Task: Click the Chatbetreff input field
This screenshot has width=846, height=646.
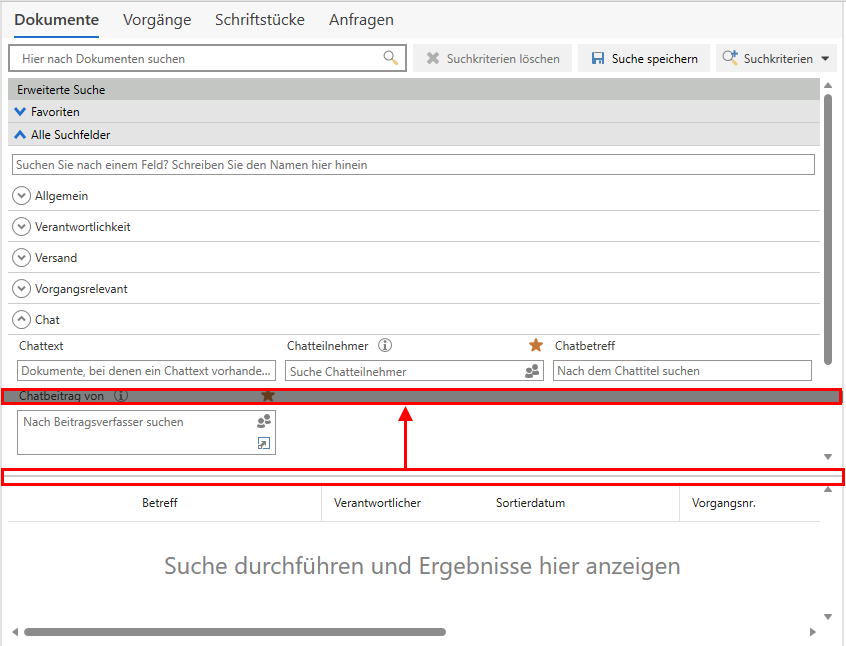Action: point(682,371)
